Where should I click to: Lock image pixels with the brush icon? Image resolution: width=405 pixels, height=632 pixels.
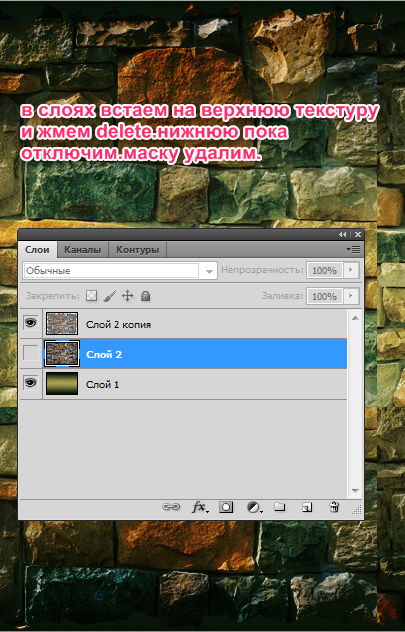point(109,296)
